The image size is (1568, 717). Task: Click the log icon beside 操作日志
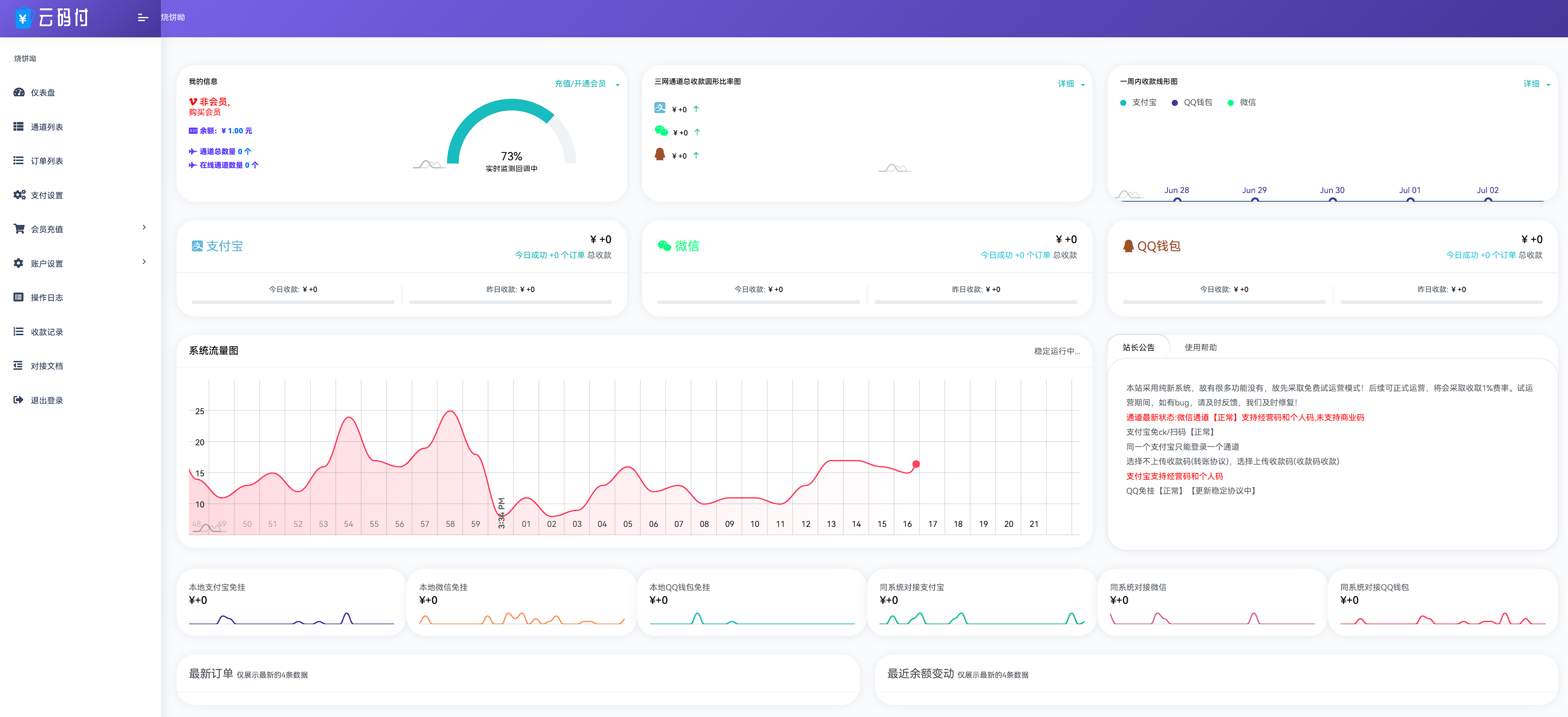19,297
